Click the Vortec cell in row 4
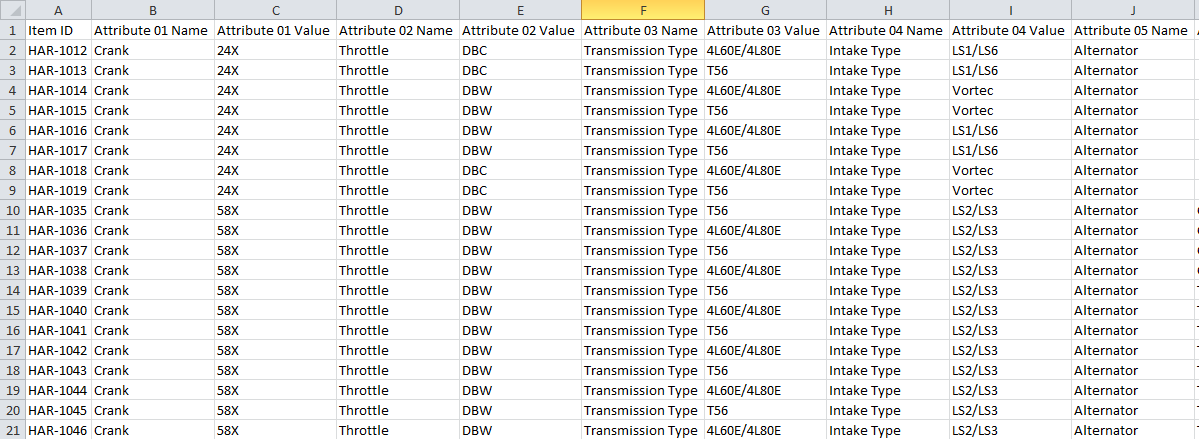The width and height of the screenshot is (1199, 439). click(1010, 90)
